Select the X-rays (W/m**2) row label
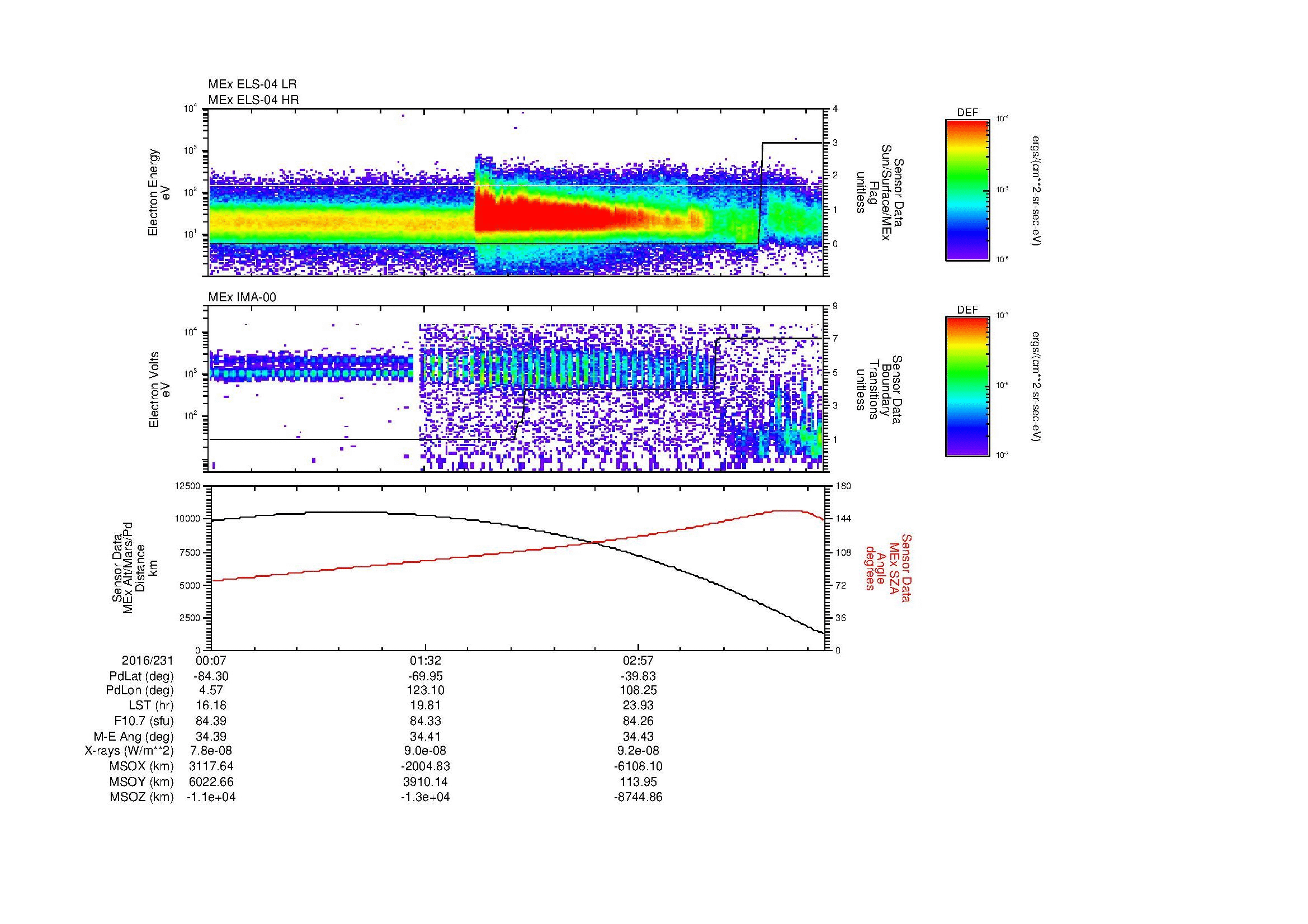 (129, 751)
